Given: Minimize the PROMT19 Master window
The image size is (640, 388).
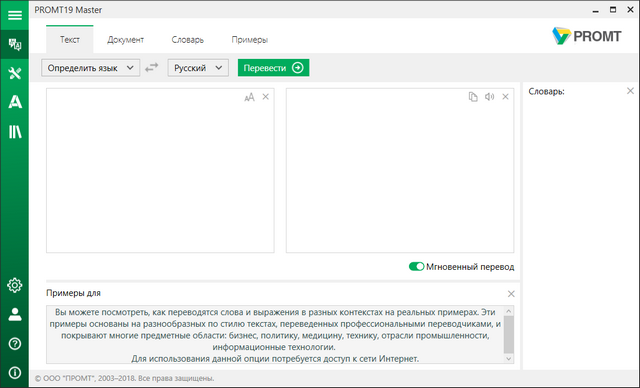Looking at the screenshot, I should [x=596, y=10].
